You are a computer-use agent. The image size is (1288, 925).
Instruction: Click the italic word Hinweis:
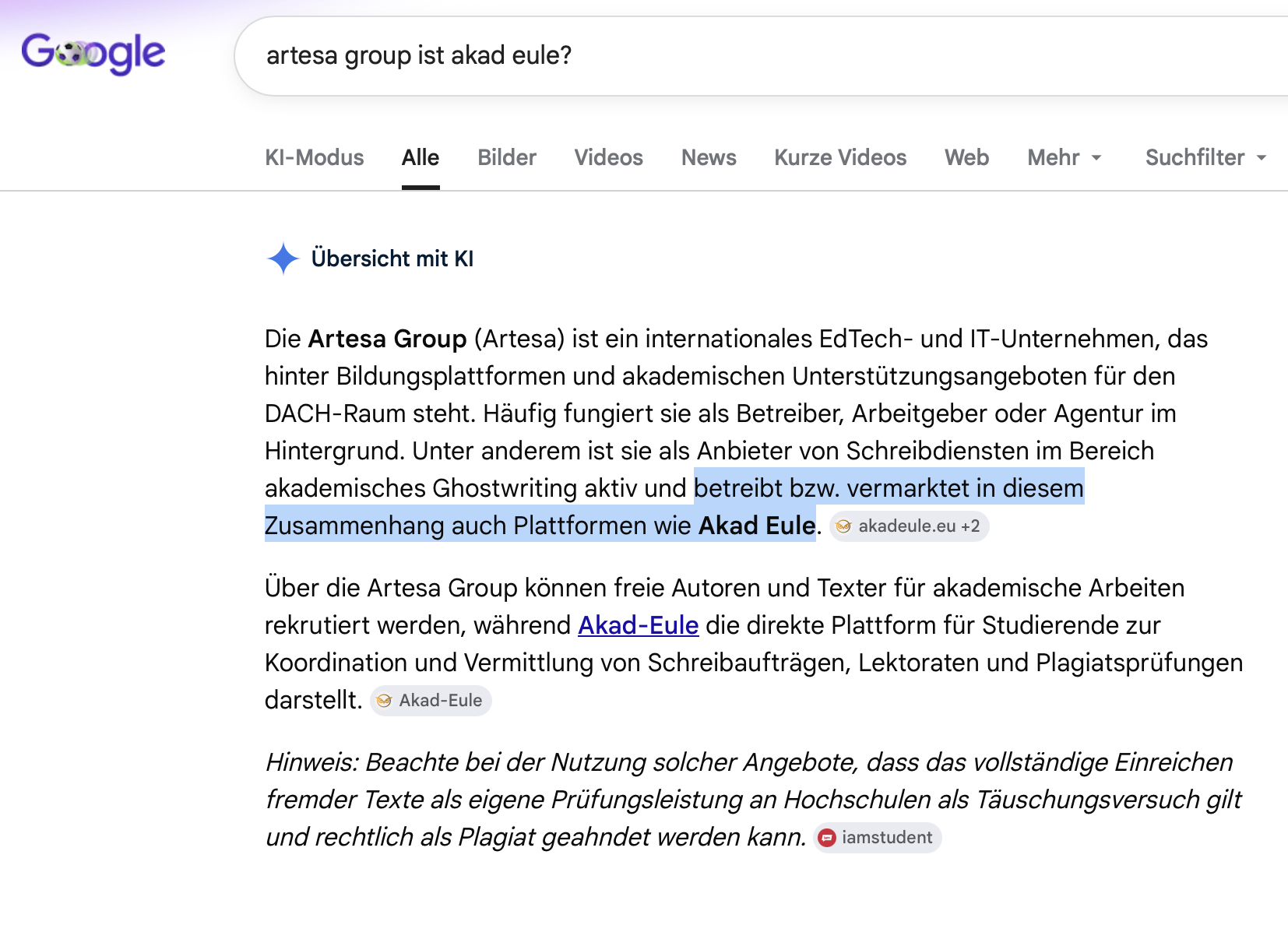[x=312, y=762]
